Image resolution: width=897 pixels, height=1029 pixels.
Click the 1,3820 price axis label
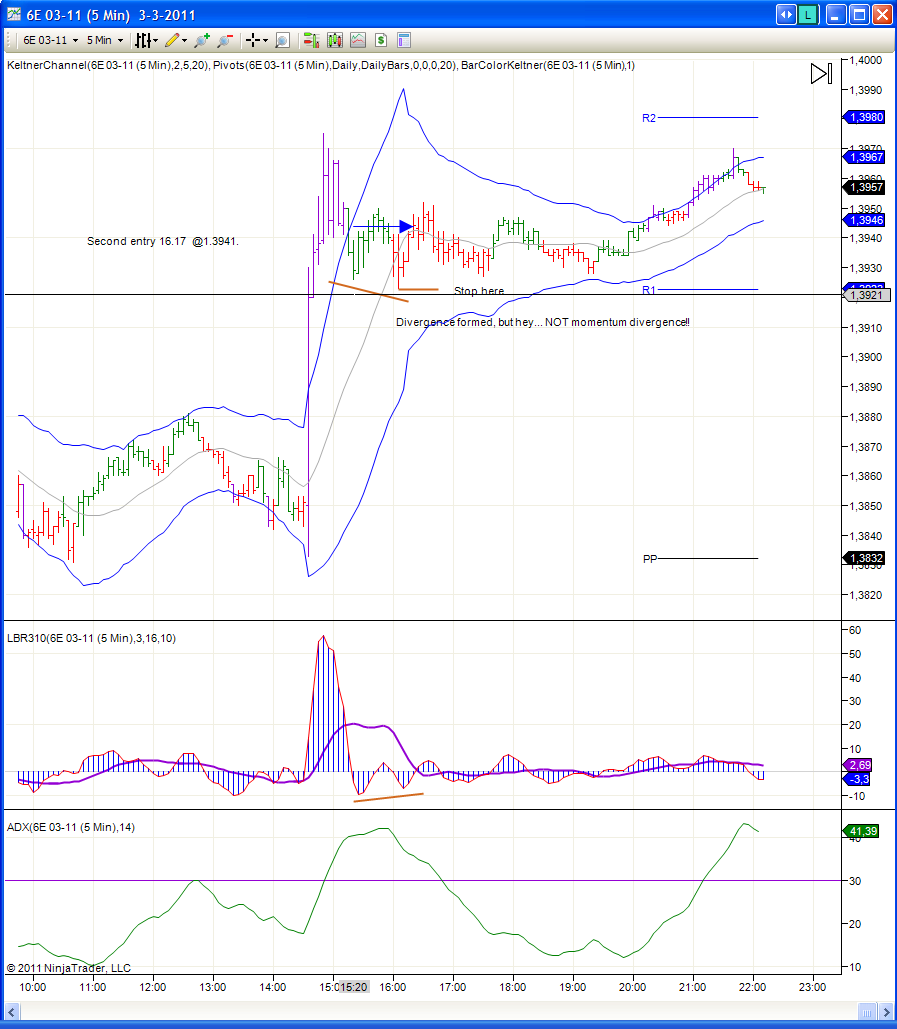tap(866, 595)
